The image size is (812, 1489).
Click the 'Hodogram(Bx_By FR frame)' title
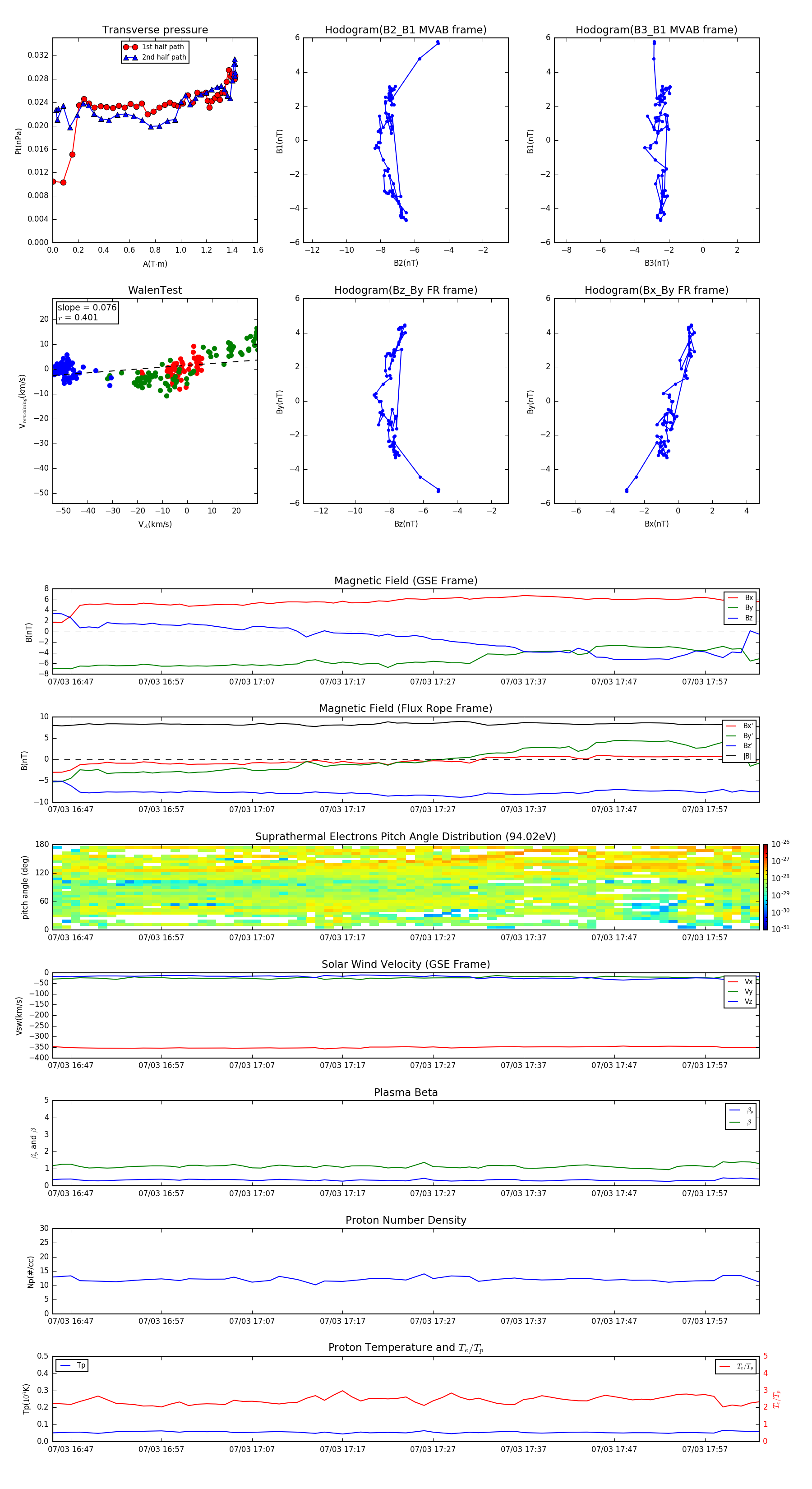click(x=656, y=290)
